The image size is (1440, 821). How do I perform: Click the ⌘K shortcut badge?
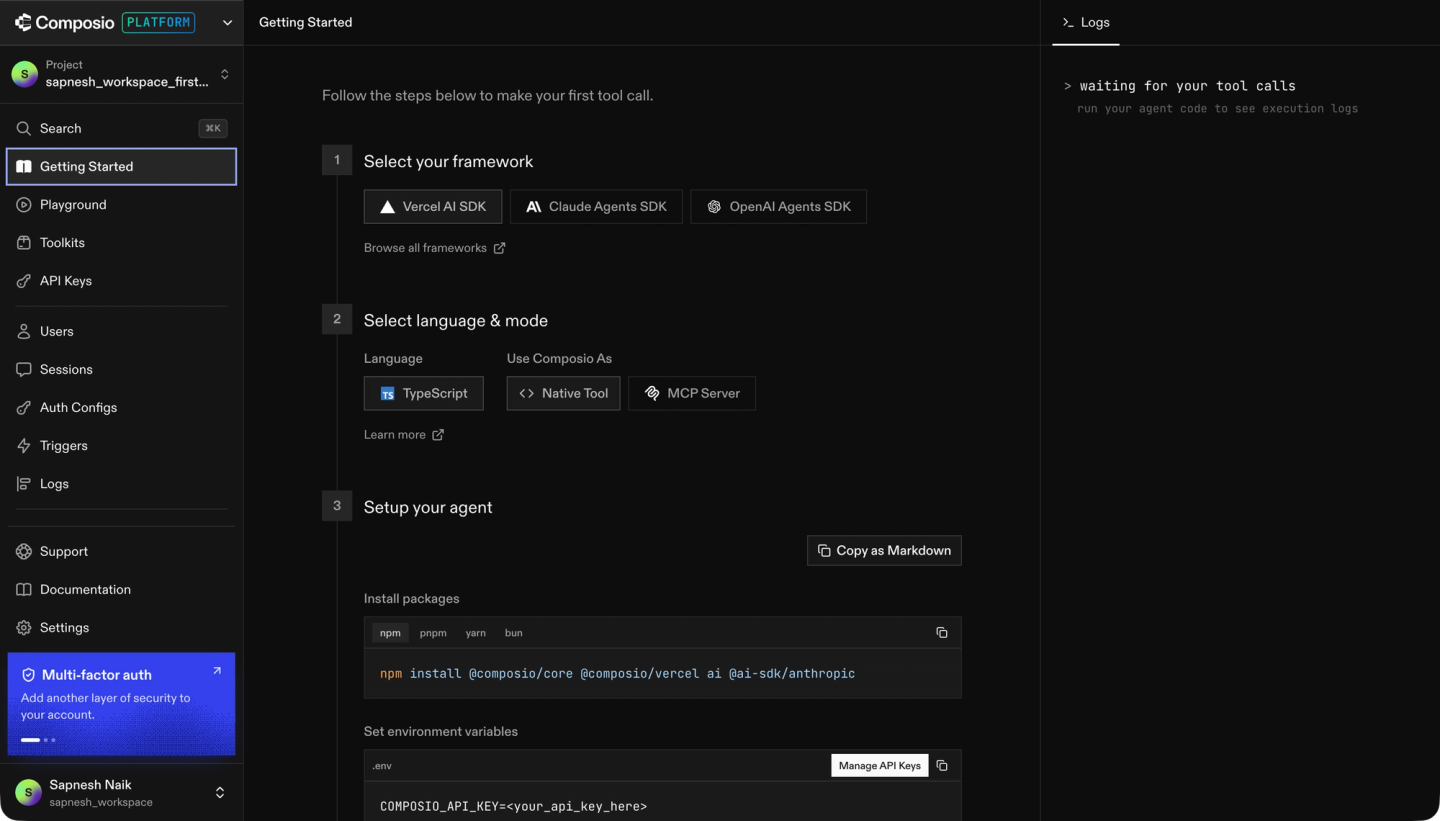click(x=213, y=128)
